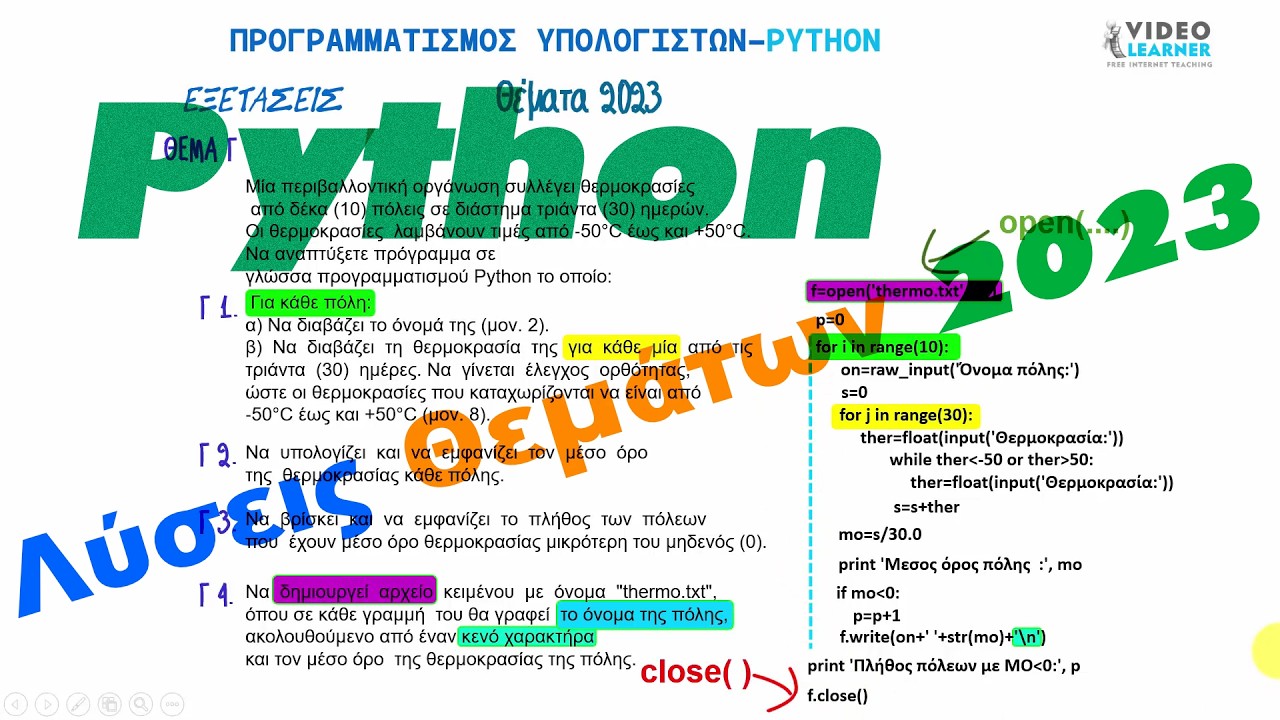Screen dimensions: 1280x720
Task: Click the line 'mo=s/30.0'
Action: pyautogui.click(x=880, y=535)
